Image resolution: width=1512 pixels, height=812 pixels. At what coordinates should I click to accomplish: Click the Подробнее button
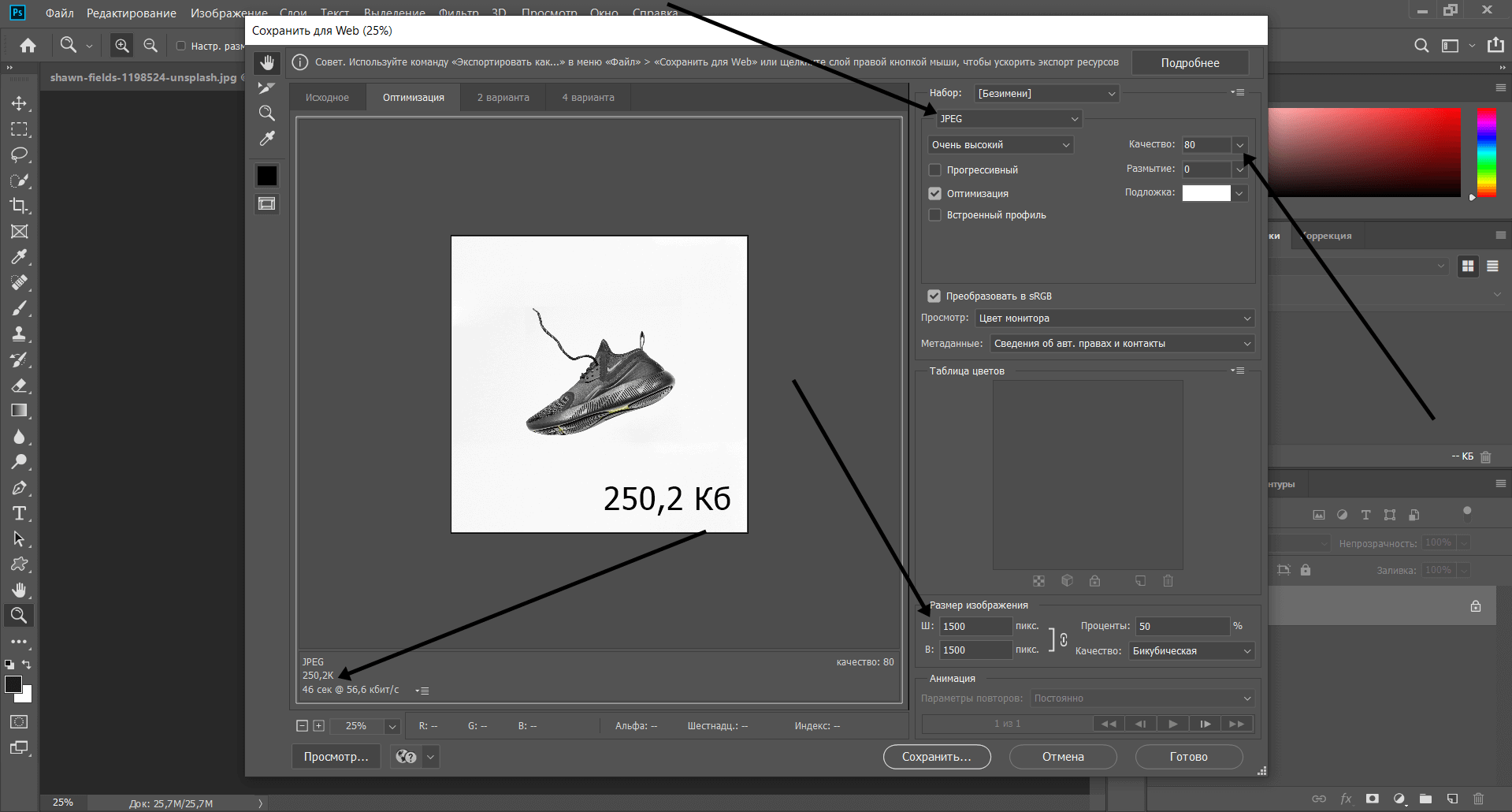[x=1190, y=63]
